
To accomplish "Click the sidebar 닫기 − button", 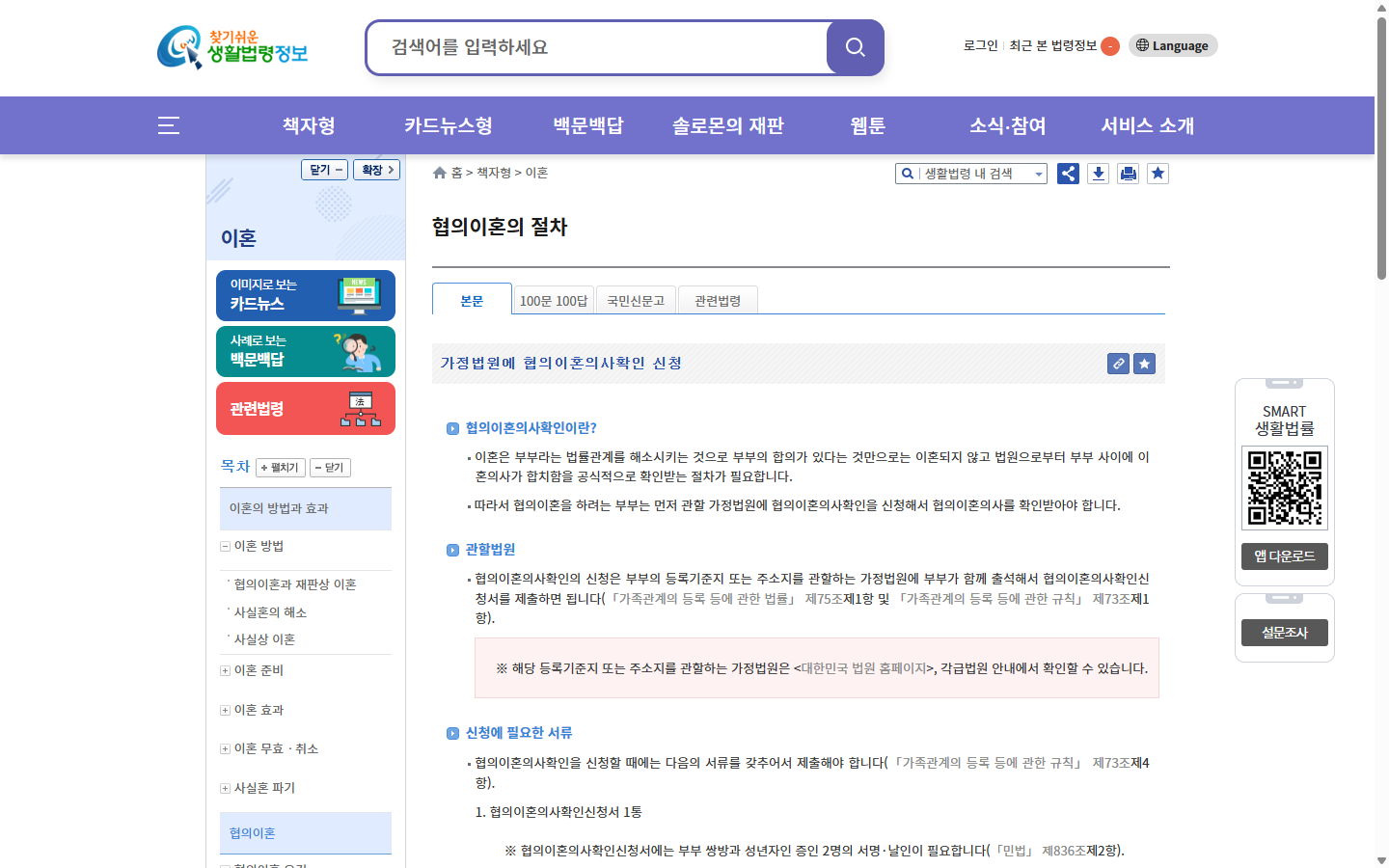I will pos(325,170).
